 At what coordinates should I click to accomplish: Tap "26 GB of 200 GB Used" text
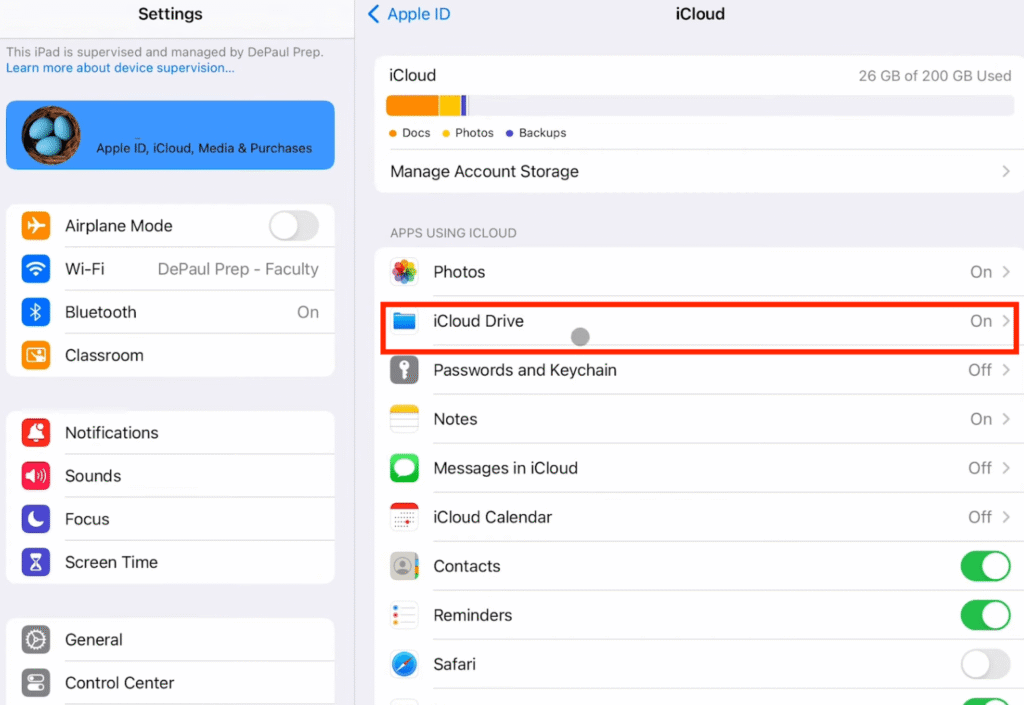935,76
